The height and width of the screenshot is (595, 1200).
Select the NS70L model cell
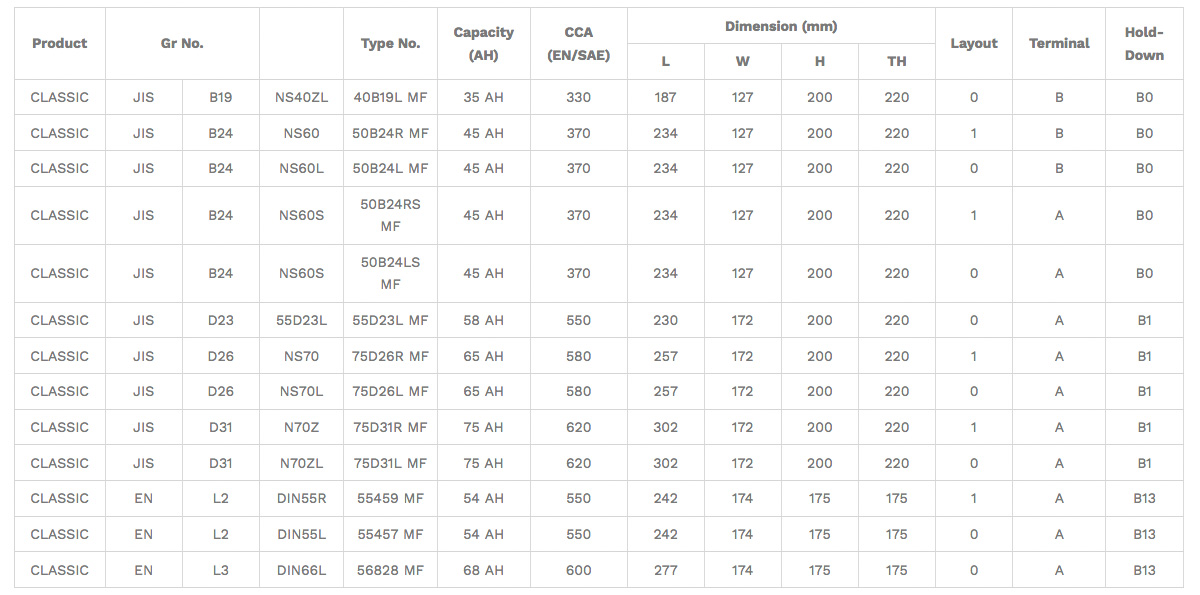[x=301, y=391]
